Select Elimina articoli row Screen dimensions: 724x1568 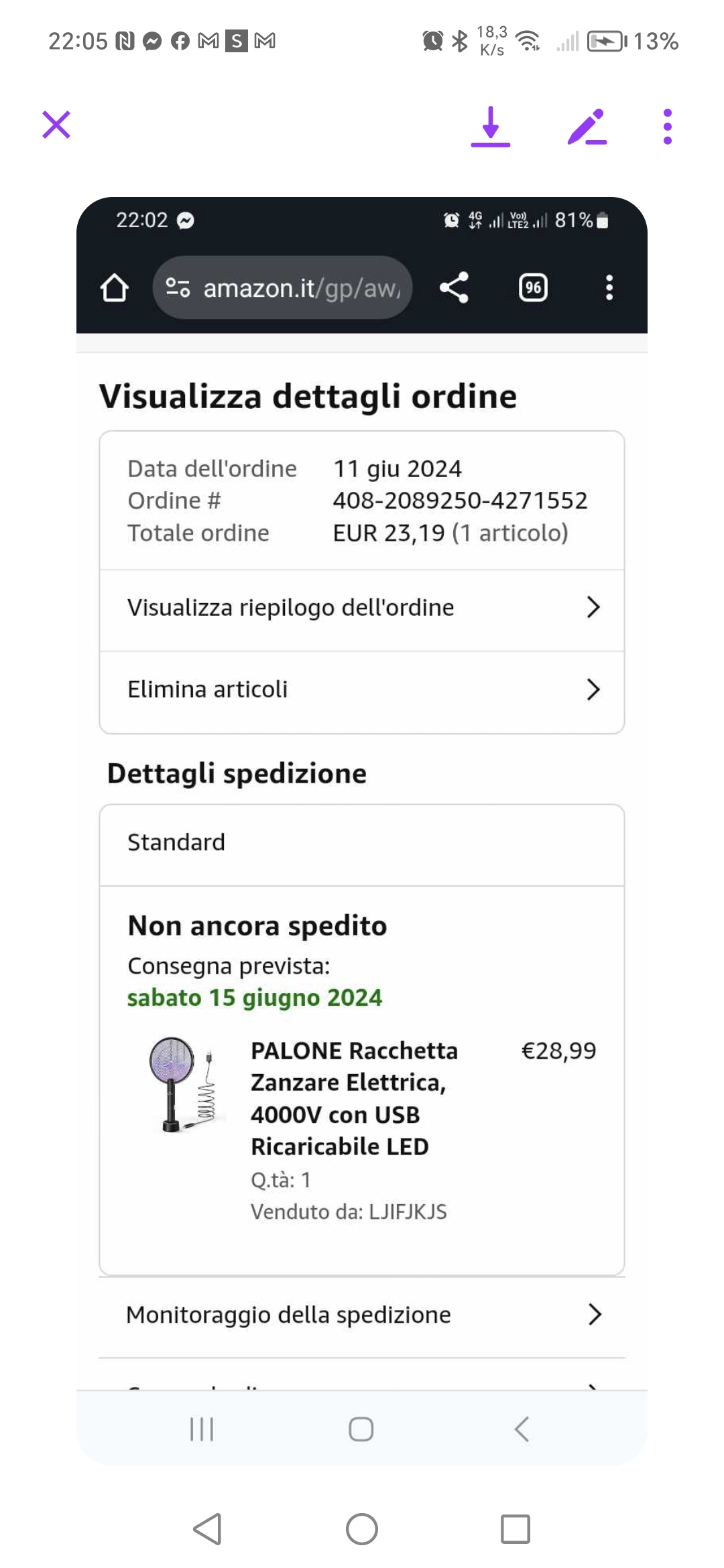(208, 690)
